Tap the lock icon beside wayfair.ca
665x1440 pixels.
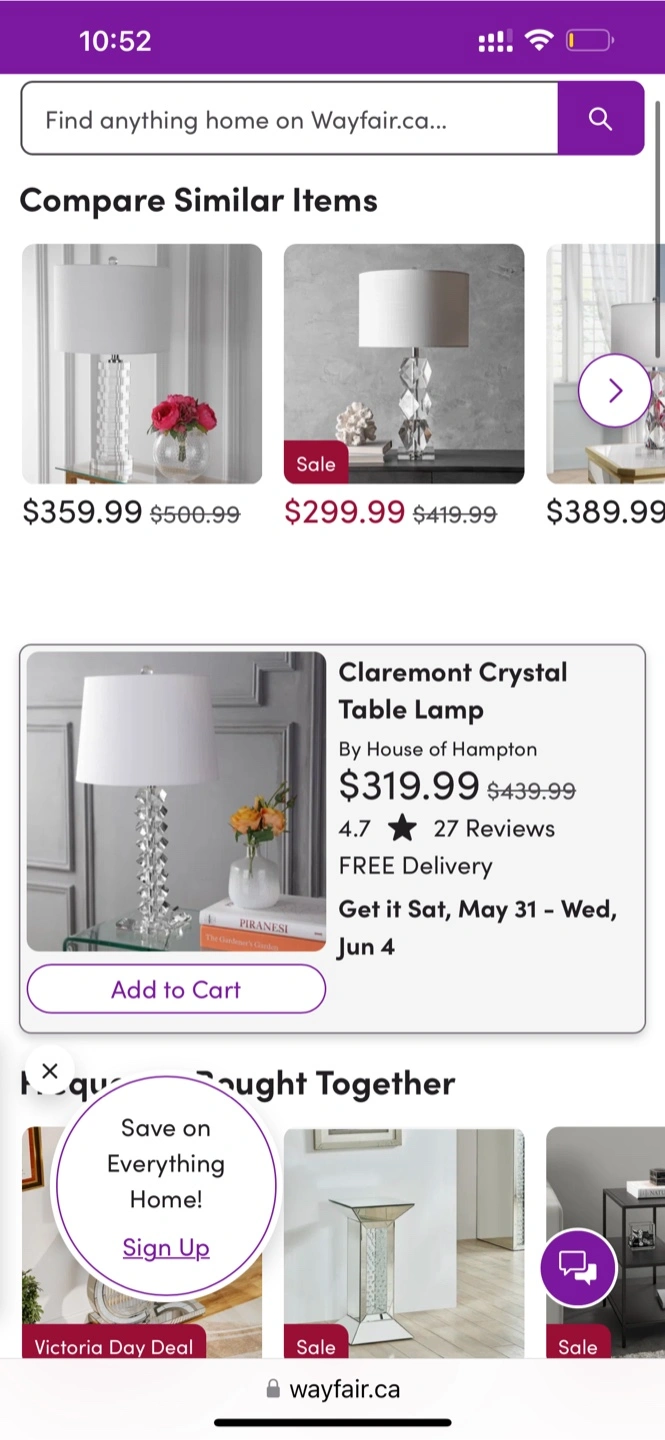pos(273,1389)
